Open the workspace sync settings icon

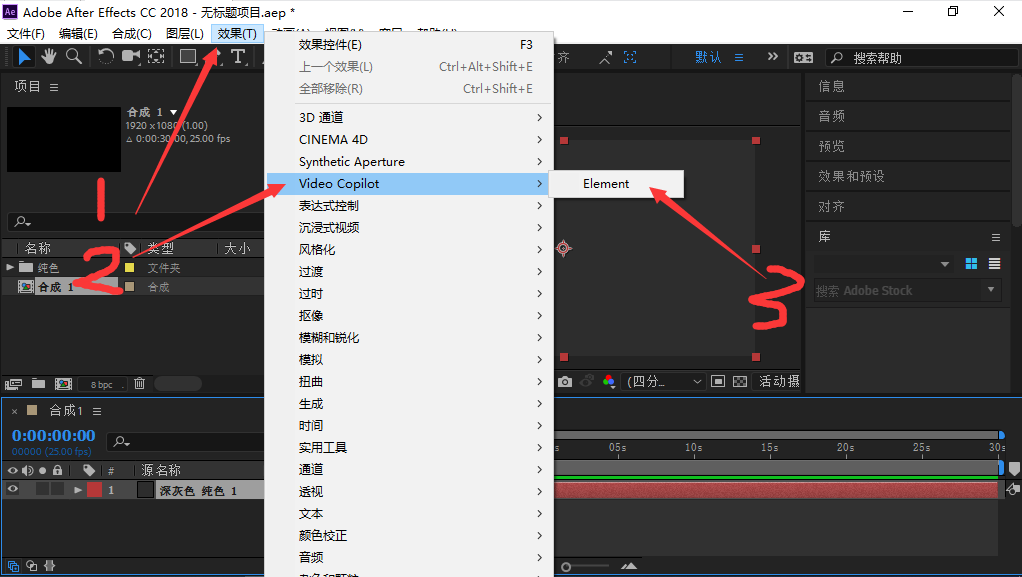[x=803, y=57]
